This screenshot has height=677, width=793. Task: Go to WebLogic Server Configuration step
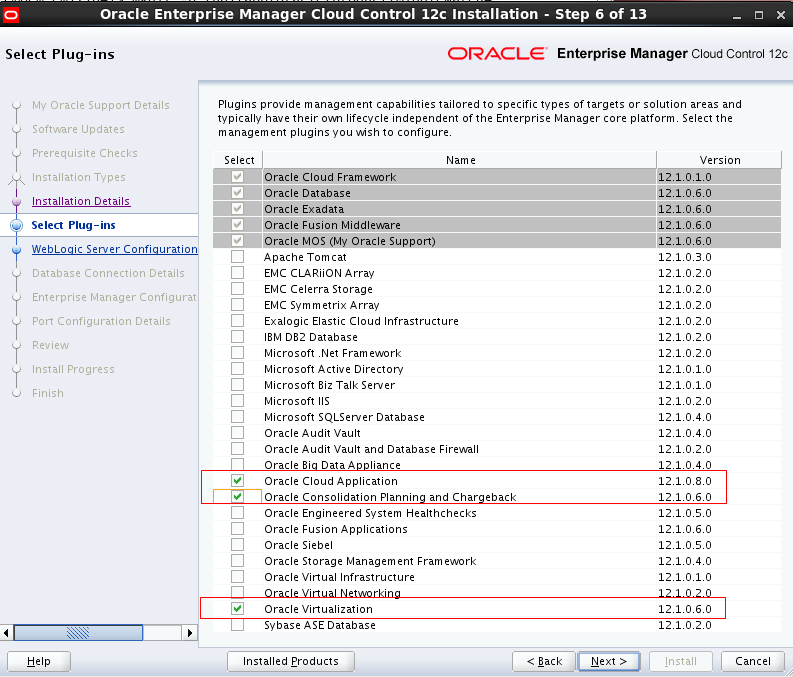pos(114,249)
